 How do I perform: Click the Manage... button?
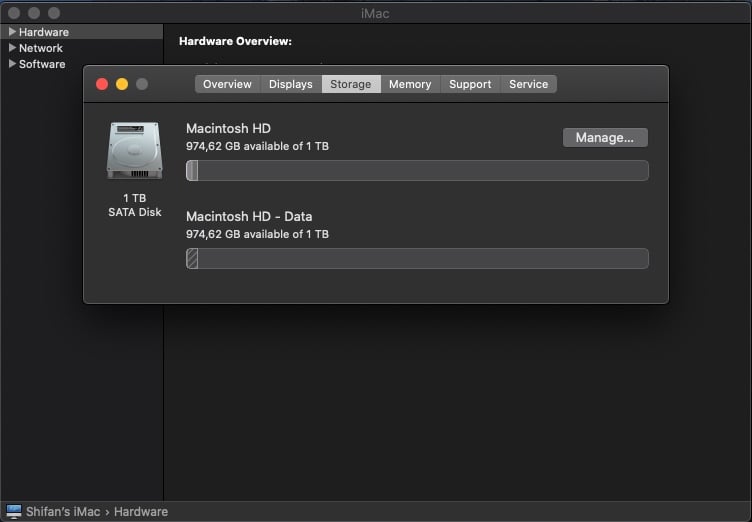[605, 138]
